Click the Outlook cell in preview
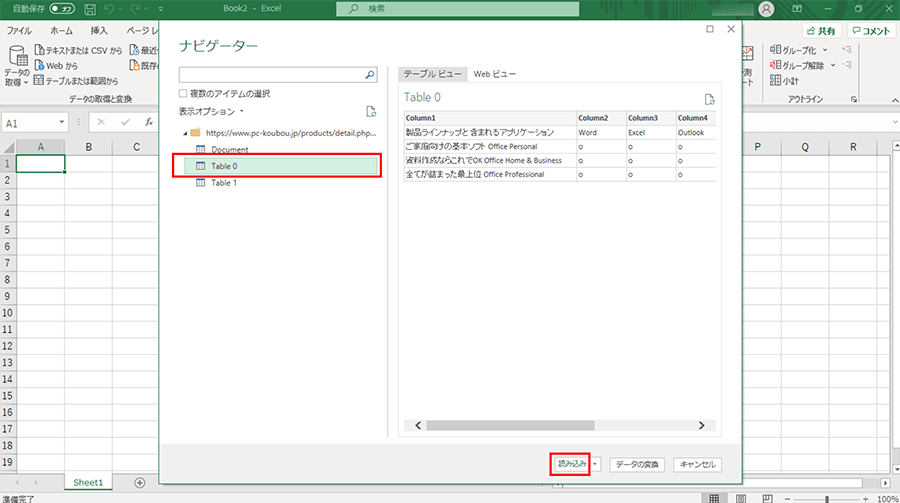Screen dimensions: 900x503 point(696,133)
